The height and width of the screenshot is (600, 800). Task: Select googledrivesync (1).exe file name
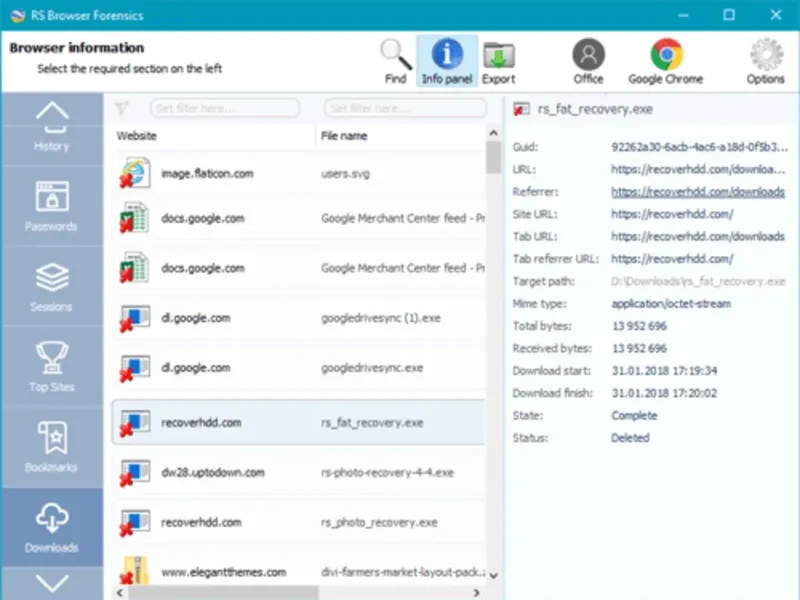point(381,318)
